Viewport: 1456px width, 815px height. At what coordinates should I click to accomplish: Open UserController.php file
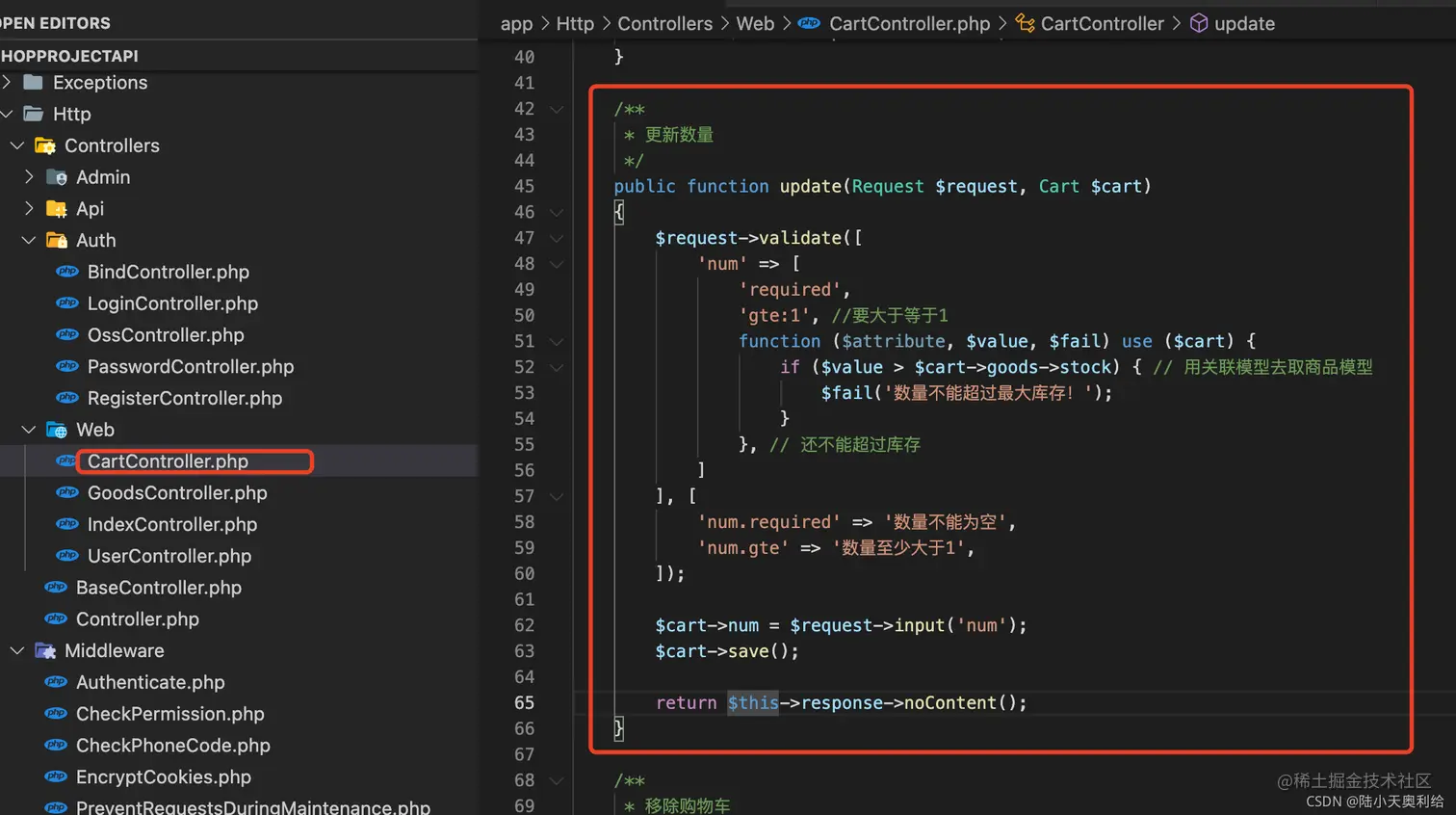click(x=169, y=556)
